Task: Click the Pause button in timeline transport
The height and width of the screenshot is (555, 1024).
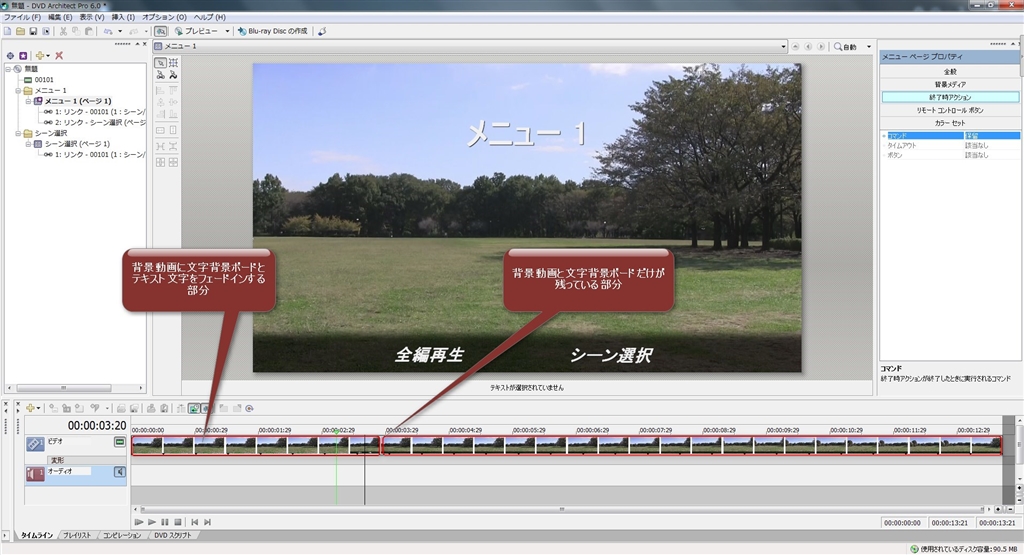Action: click(x=165, y=522)
